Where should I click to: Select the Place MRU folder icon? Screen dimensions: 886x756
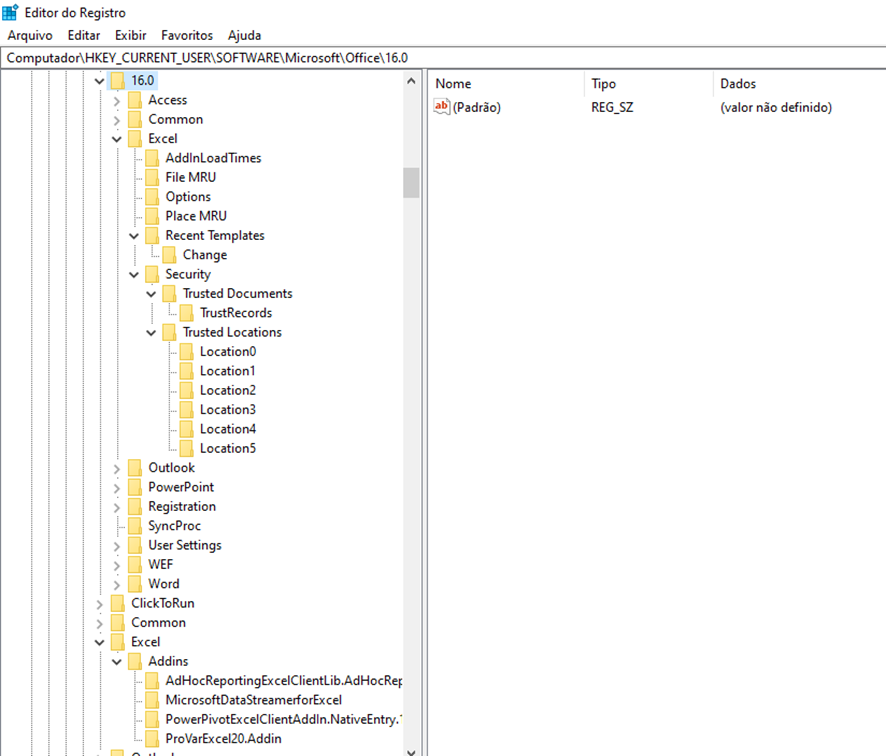[151, 216]
